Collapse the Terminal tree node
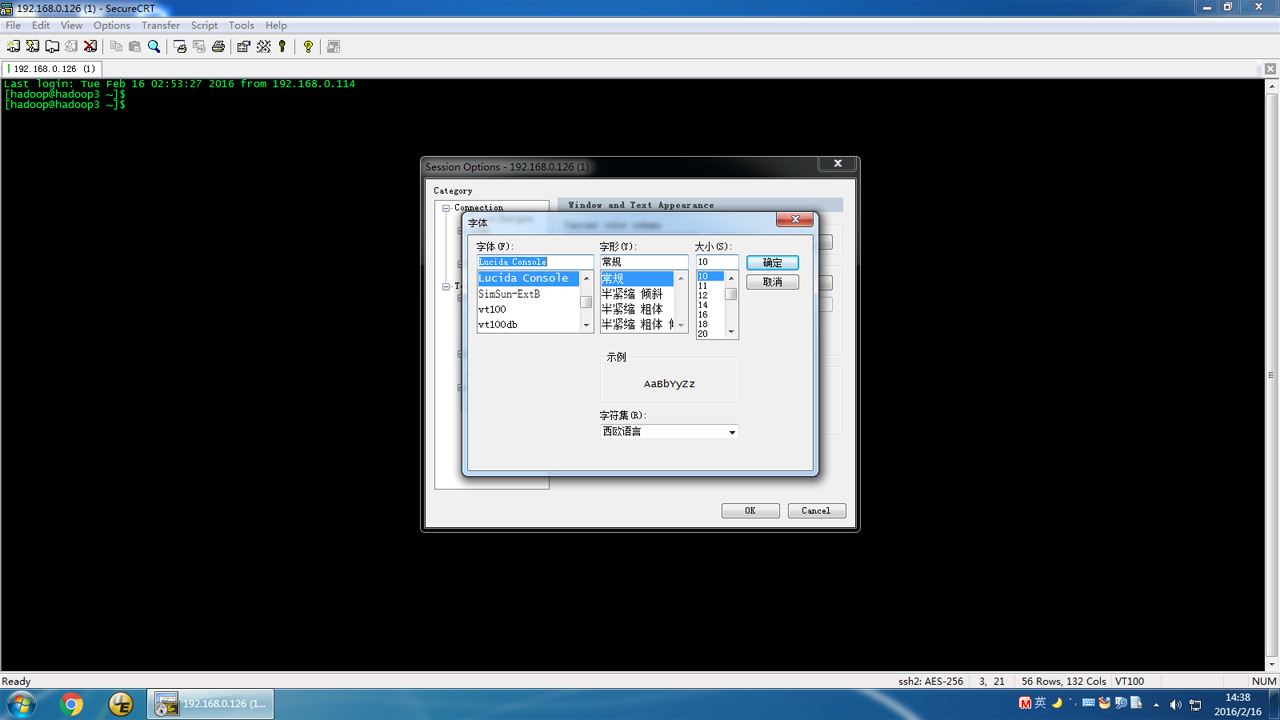 click(447, 286)
